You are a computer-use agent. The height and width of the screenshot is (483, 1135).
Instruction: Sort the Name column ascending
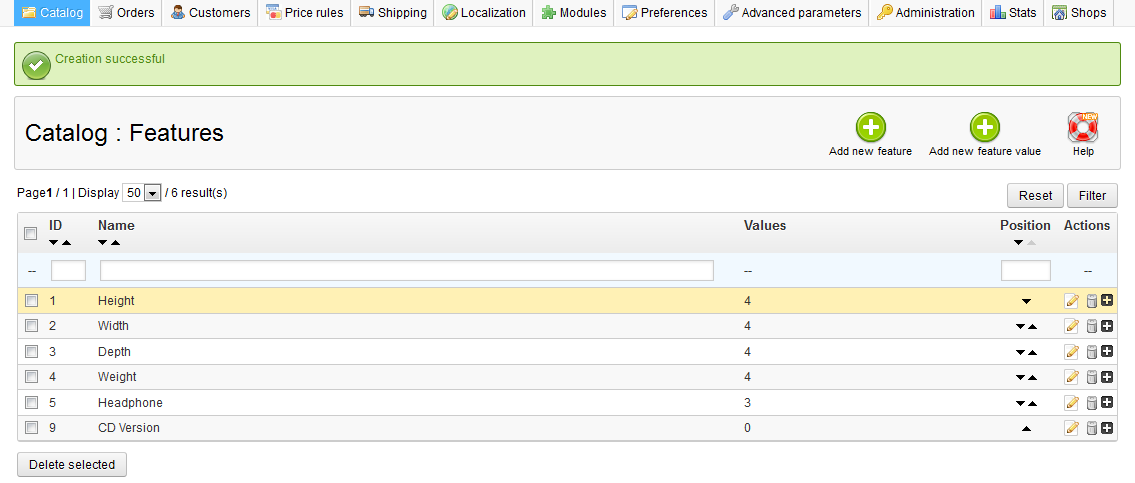point(115,243)
